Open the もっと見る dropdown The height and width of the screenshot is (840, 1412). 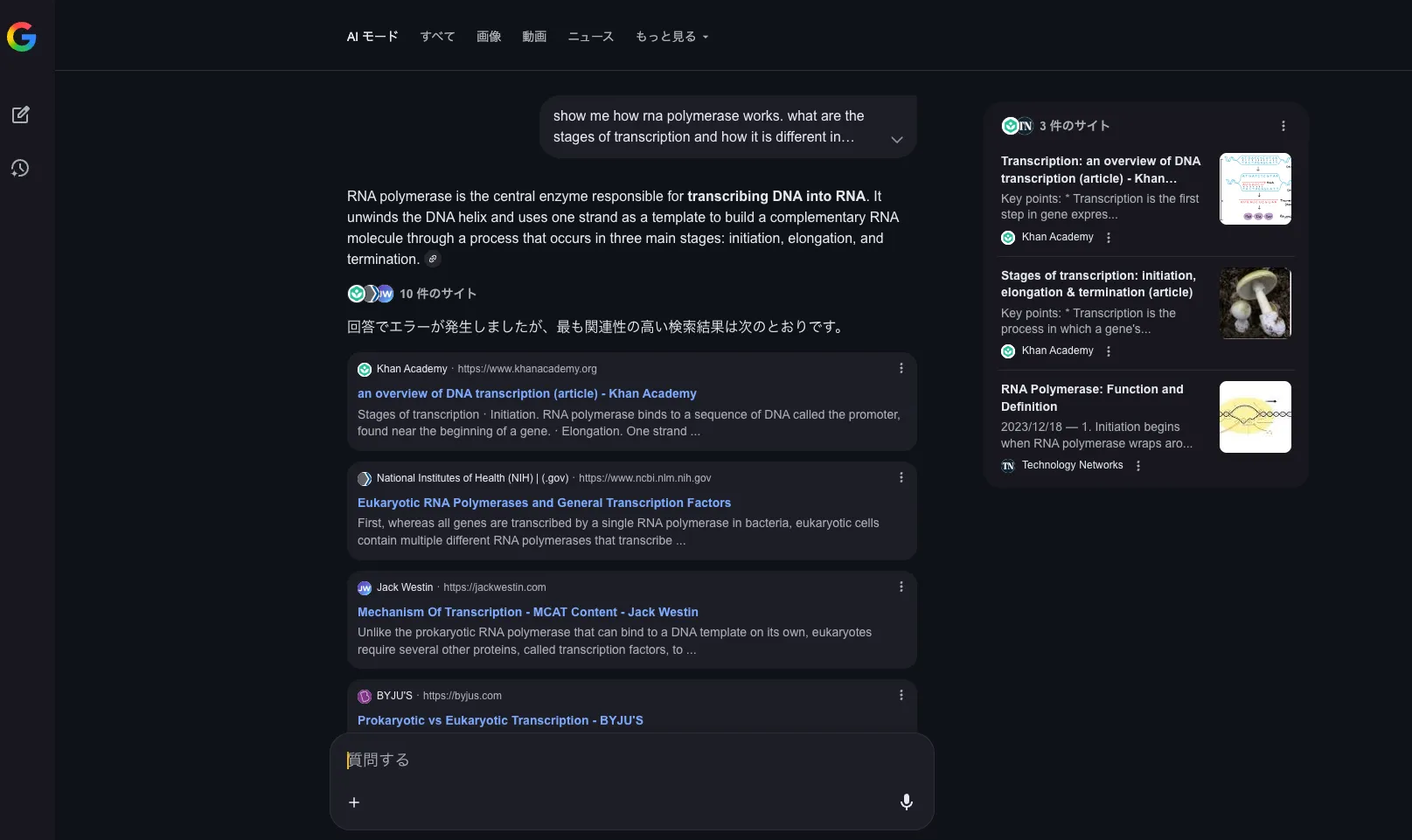click(x=671, y=37)
